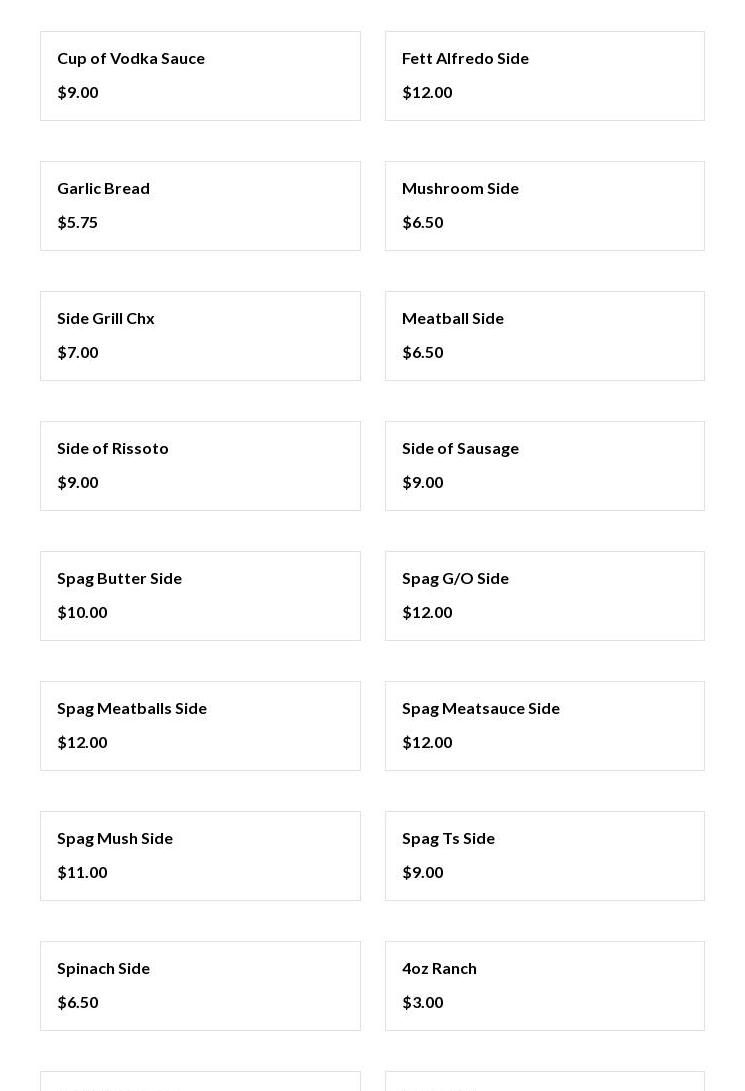Click the Spag G/O Side card

pos(544,596)
